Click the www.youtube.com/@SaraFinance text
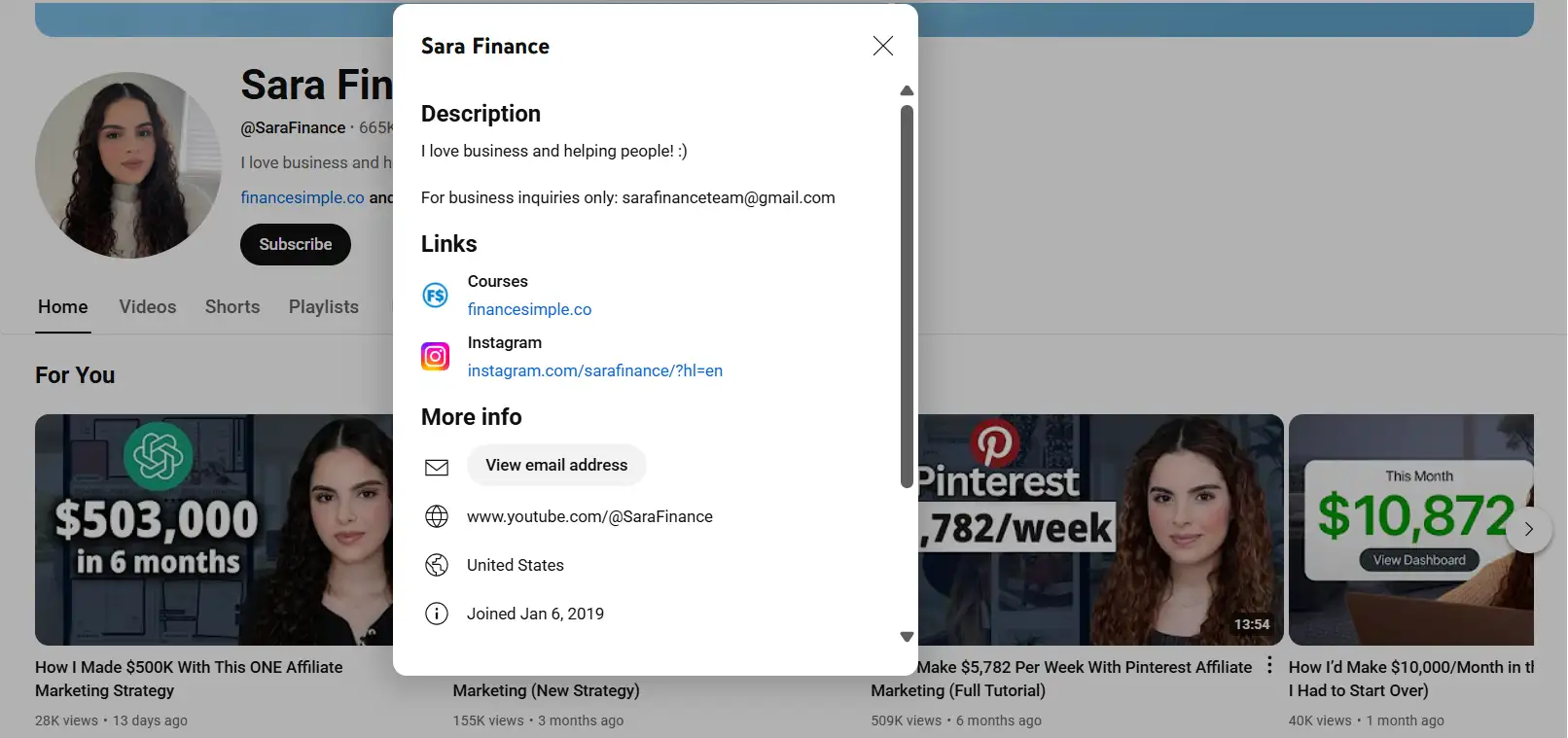 point(589,516)
